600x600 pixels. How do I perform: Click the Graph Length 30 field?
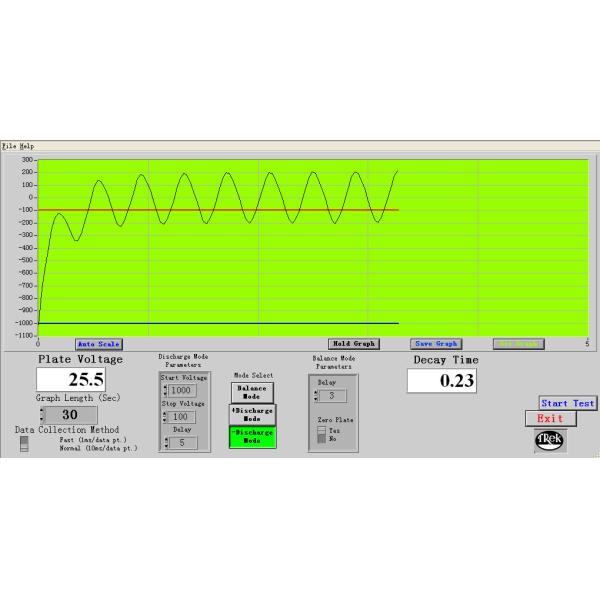(71, 415)
